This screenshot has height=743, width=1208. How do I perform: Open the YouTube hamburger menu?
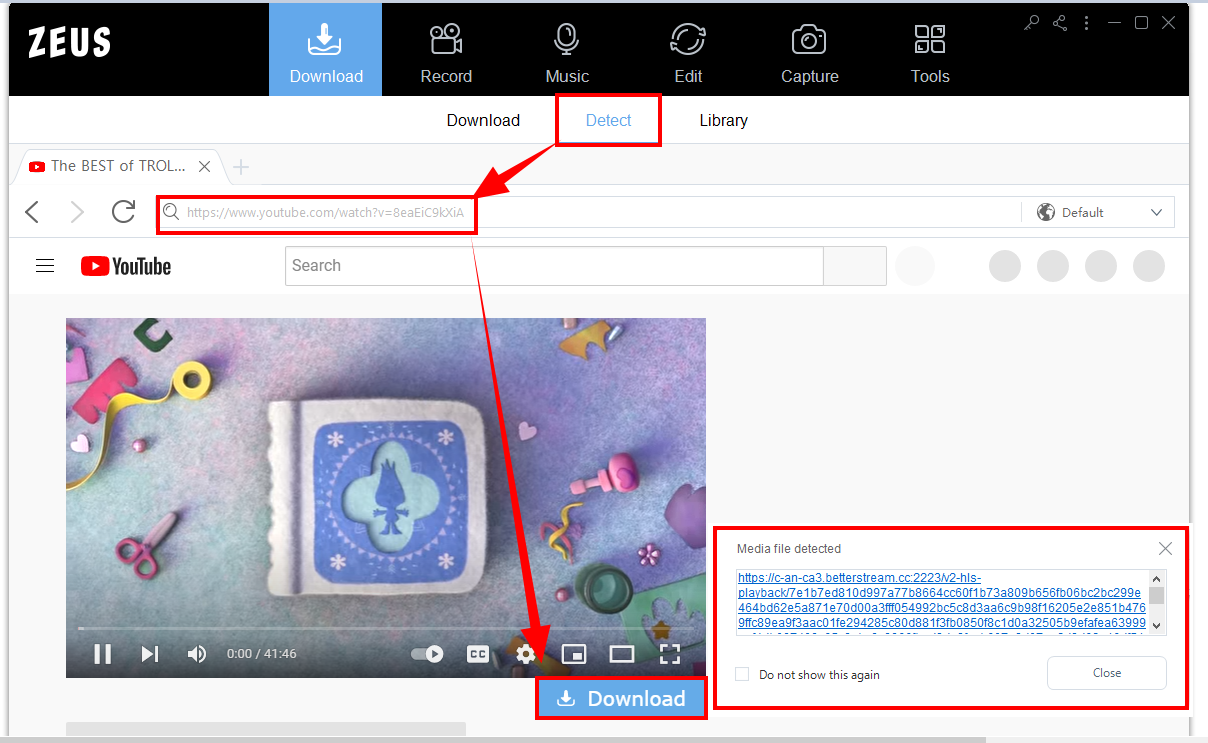point(45,266)
